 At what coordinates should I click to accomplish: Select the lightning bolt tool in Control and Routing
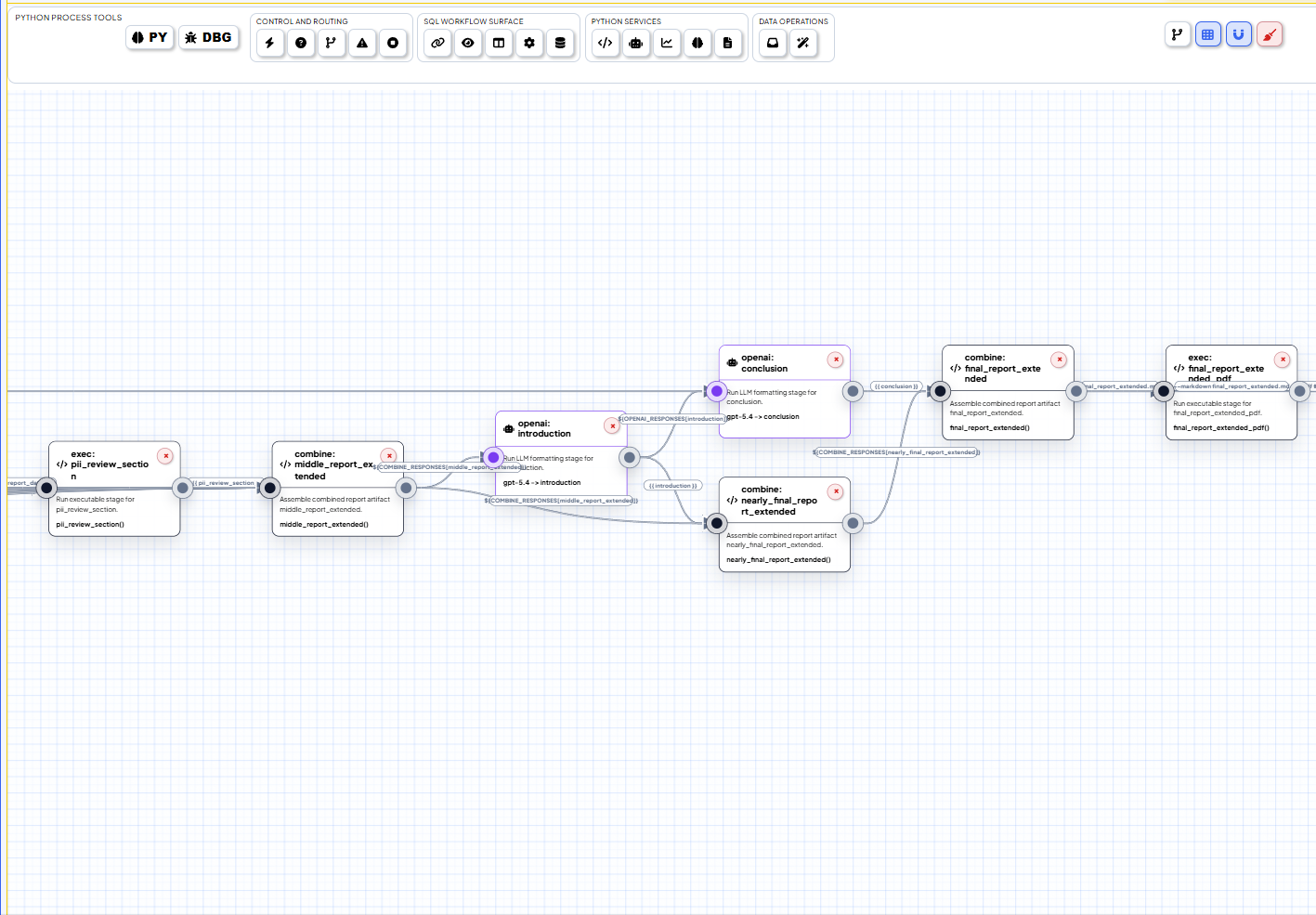(269, 43)
